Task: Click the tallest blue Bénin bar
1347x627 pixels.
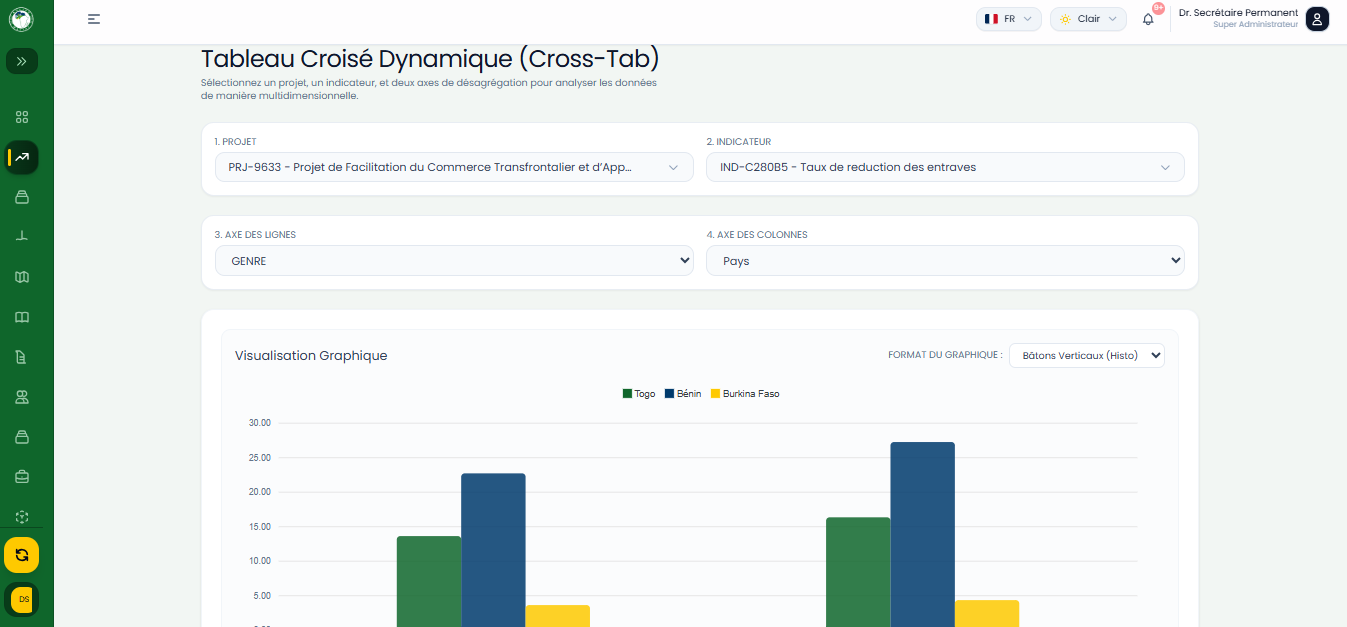Action: tap(922, 535)
